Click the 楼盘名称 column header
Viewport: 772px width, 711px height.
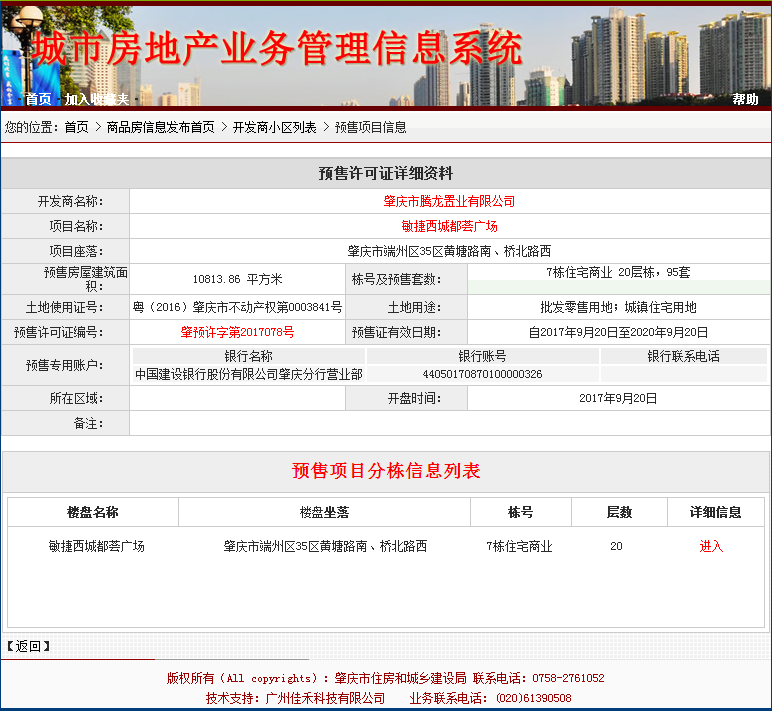[93, 512]
